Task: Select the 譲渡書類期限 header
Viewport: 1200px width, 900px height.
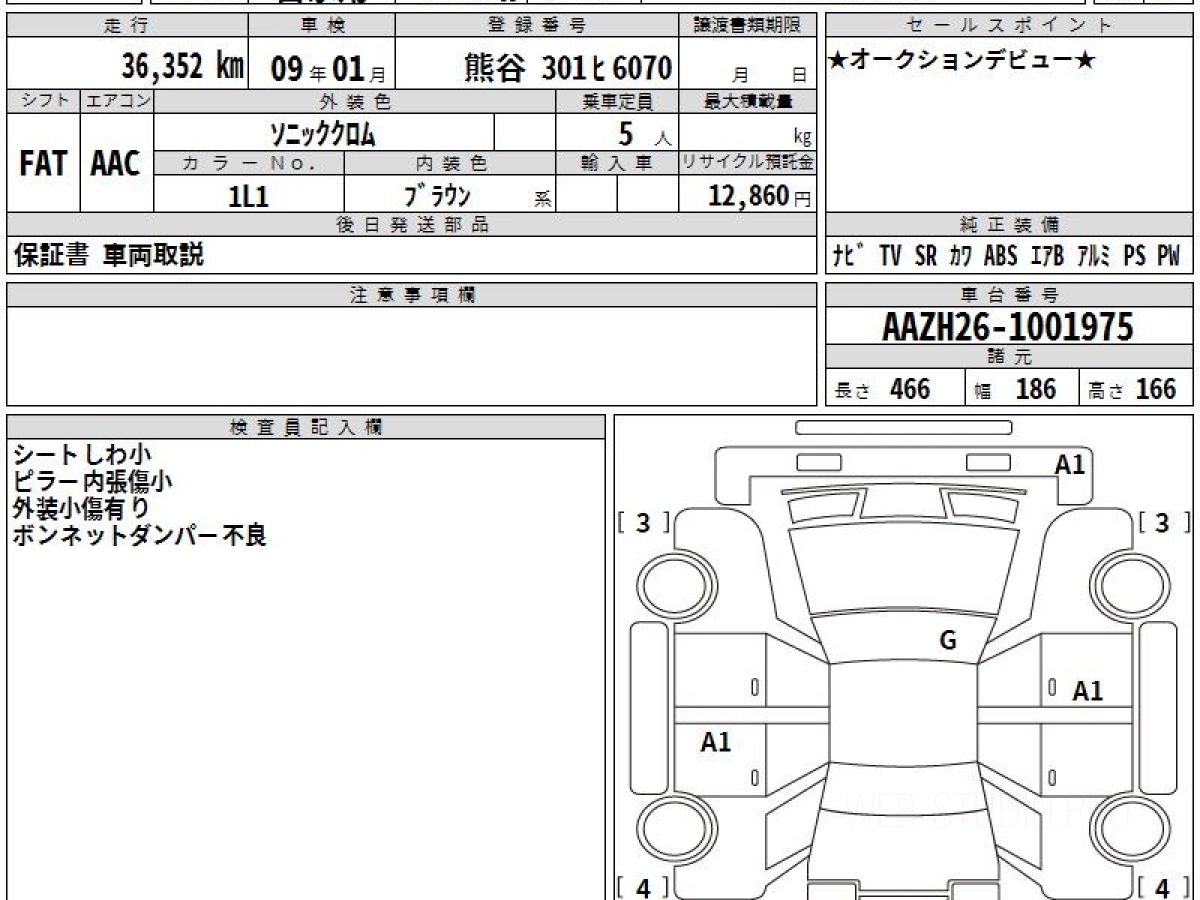Action: [x=747, y=26]
